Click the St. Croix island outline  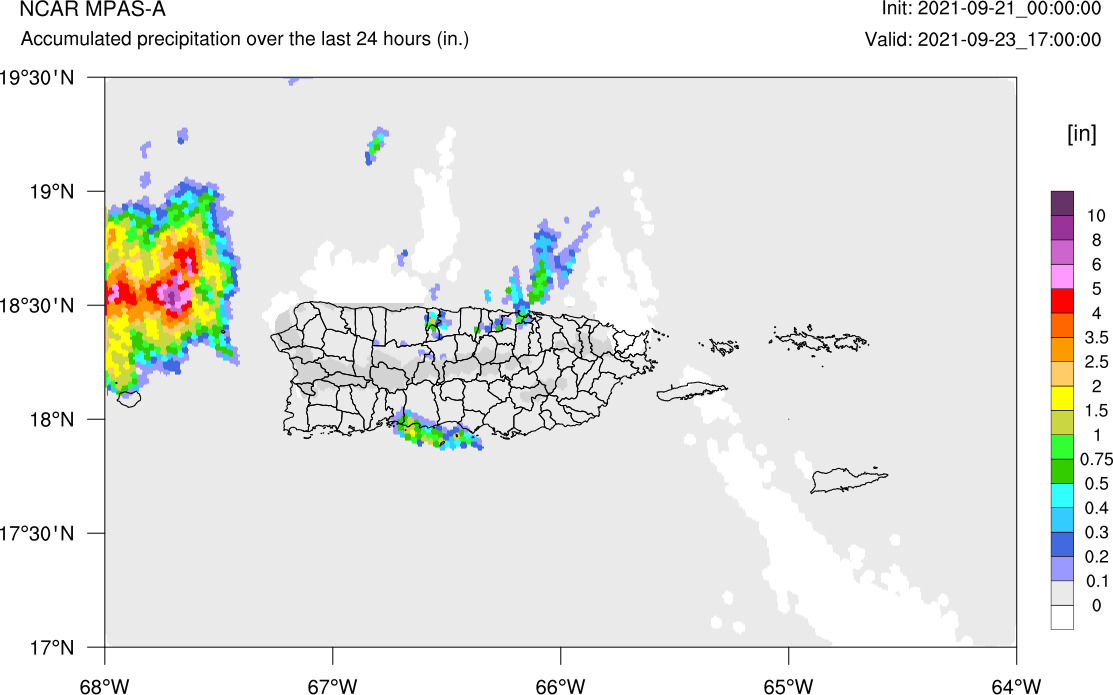[x=849, y=481]
